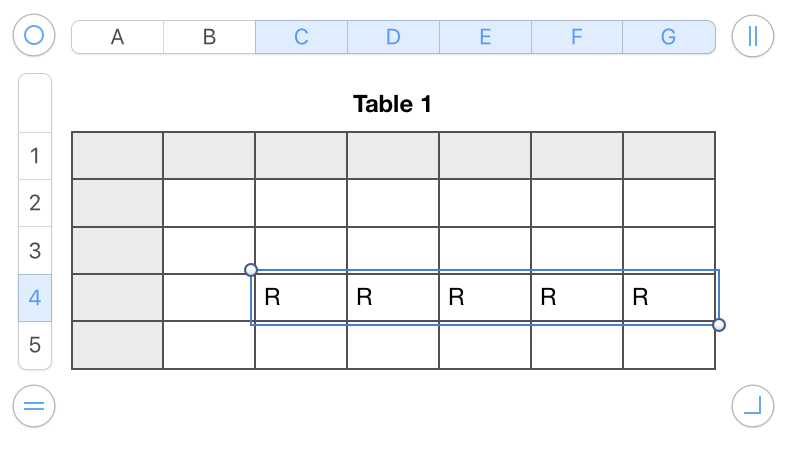Click empty cell B2
798x454 pixels.
pyautogui.click(x=209, y=203)
